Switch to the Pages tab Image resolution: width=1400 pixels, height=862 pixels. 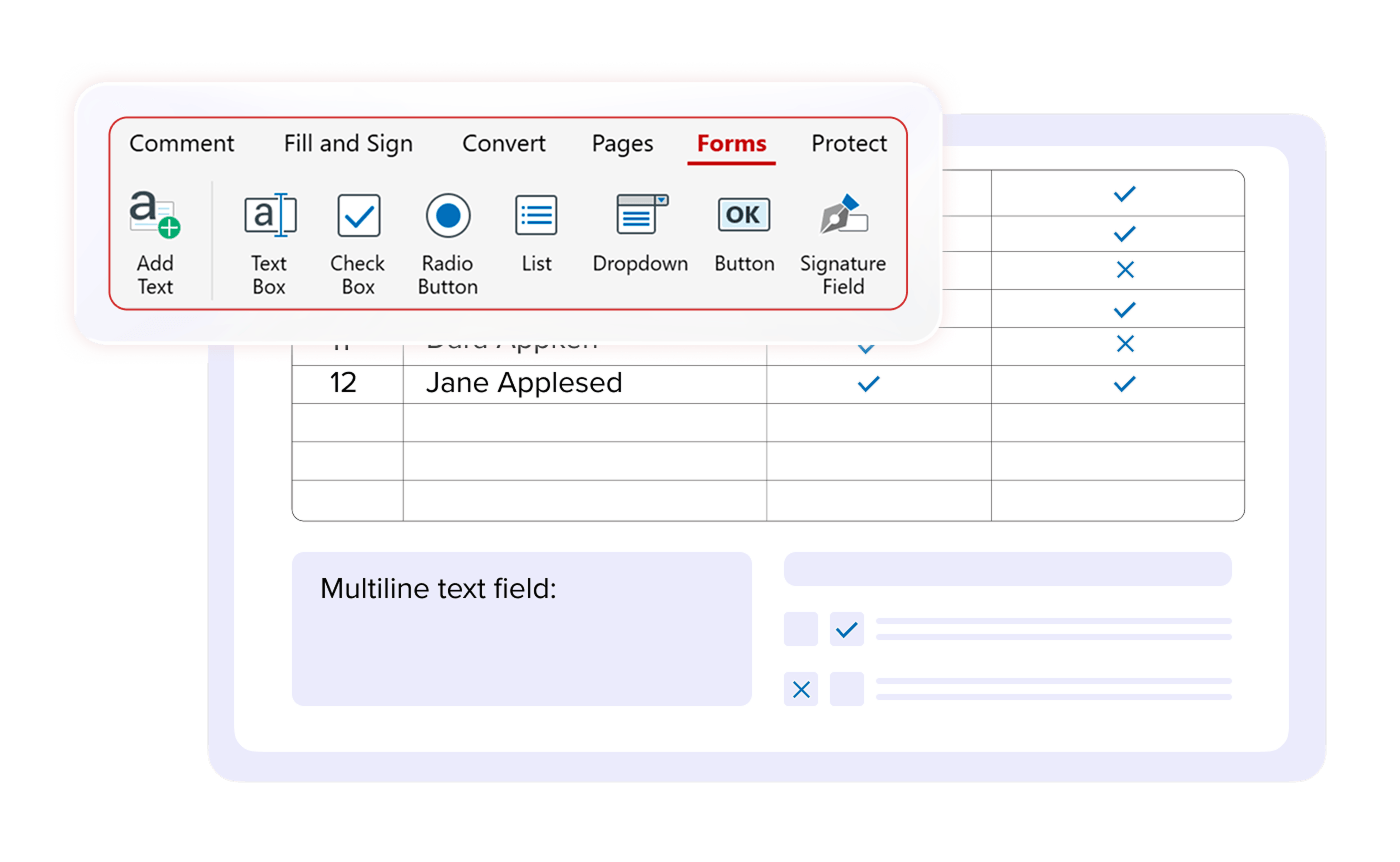click(x=622, y=144)
